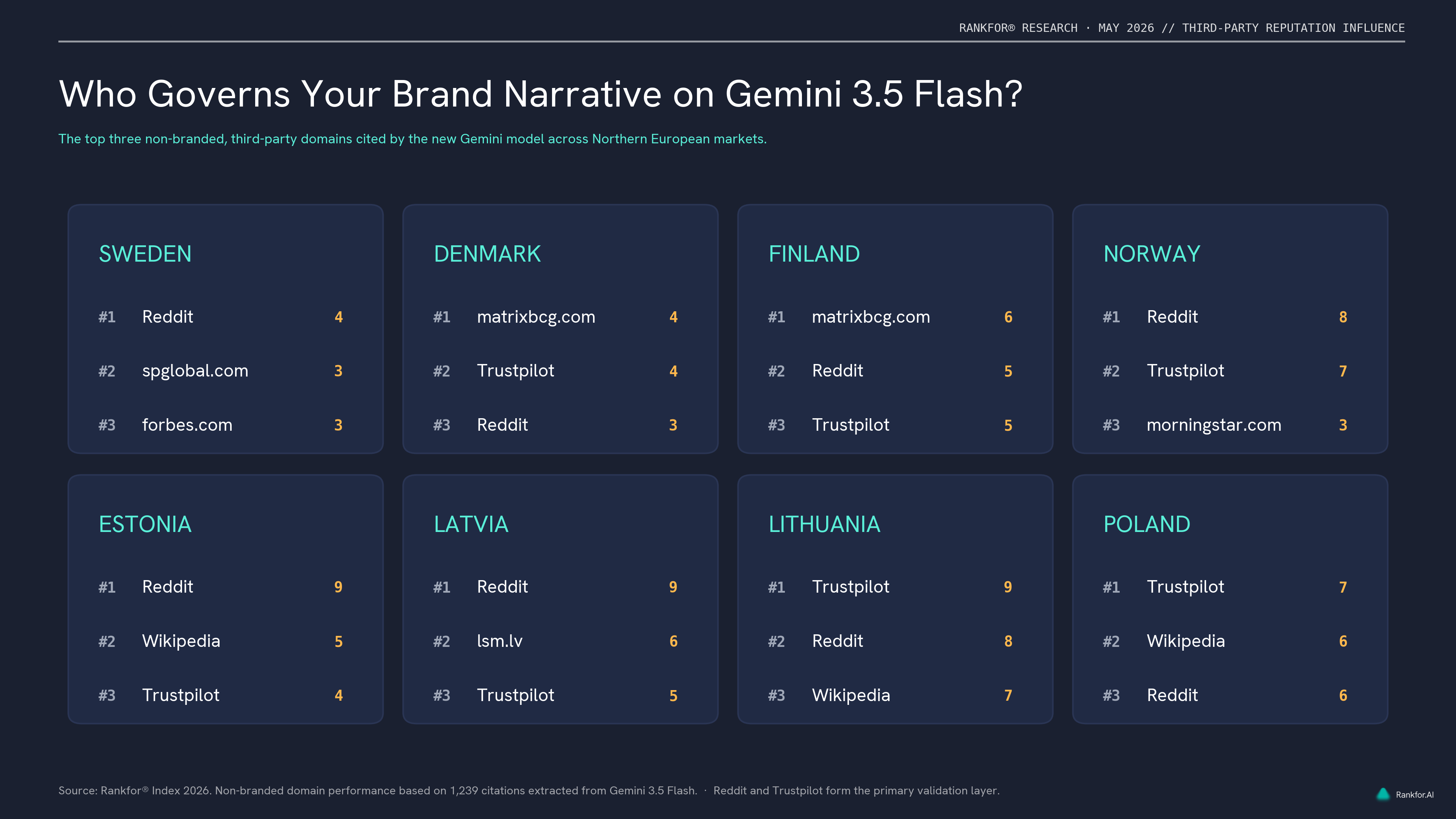Click the score 8 beside Norway's Reddit
Image resolution: width=1456 pixels, height=819 pixels.
click(x=1343, y=317)
